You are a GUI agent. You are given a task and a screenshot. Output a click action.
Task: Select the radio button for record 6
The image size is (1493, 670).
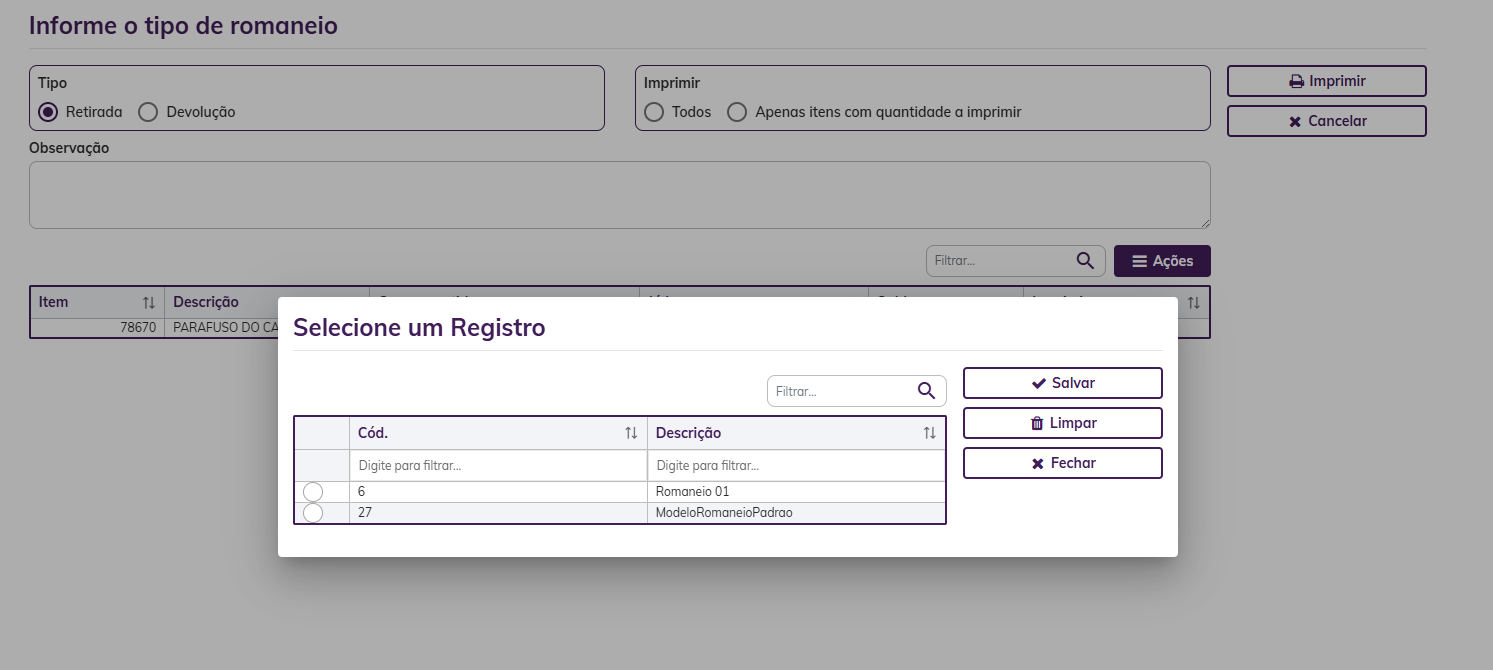(x=313, y=492)
